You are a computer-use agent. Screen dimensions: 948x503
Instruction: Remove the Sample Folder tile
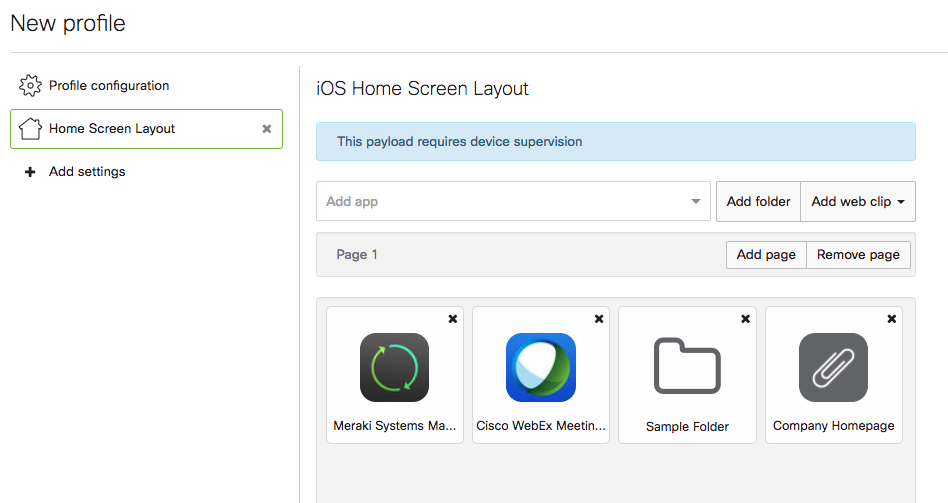pyautogui.click(x=745, y=319)
